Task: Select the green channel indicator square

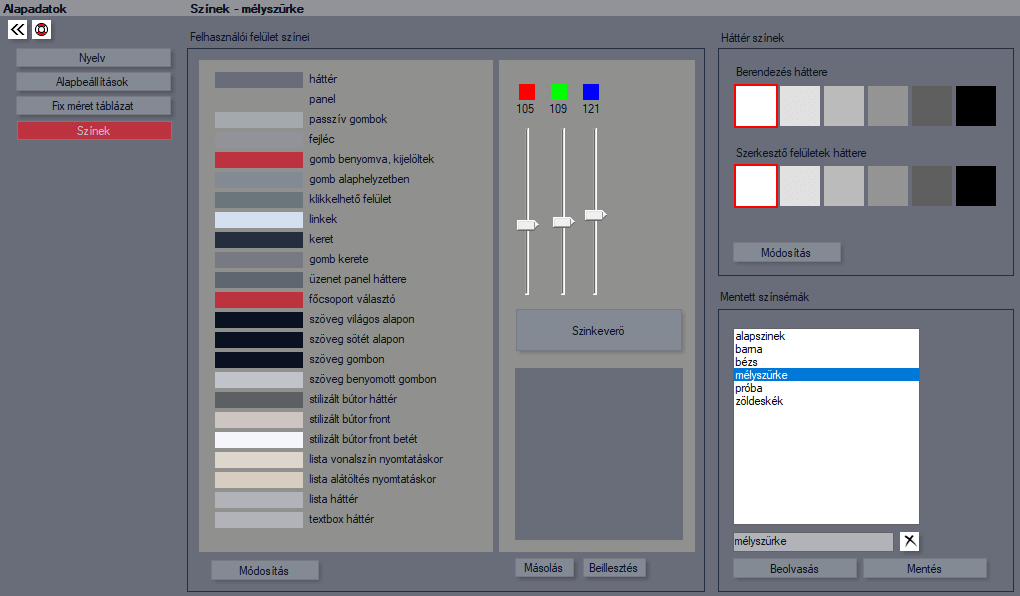Action: click(x=559, y=92)
